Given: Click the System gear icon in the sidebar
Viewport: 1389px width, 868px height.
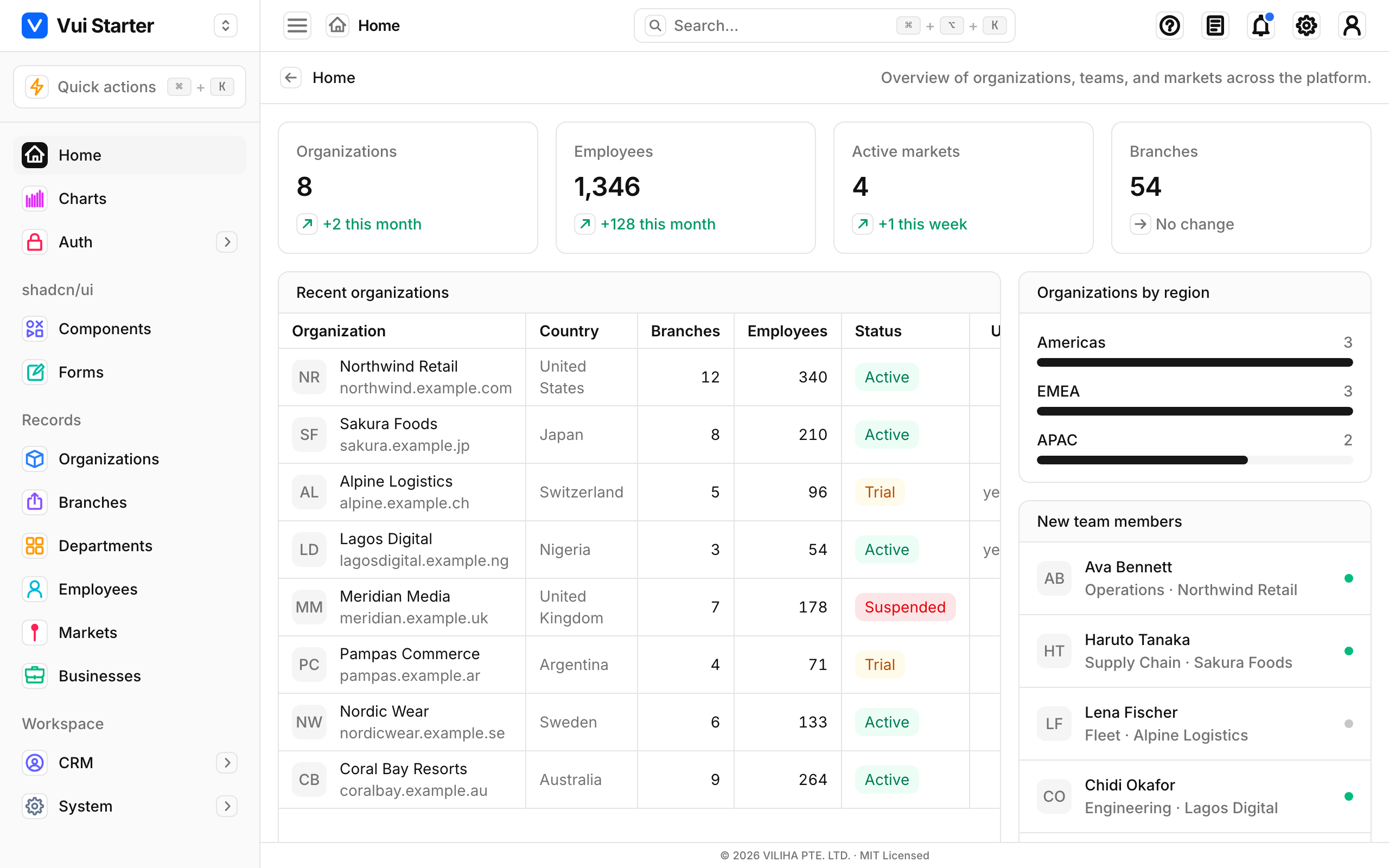Looking at the screenshot, I should [x=34, y=806].
